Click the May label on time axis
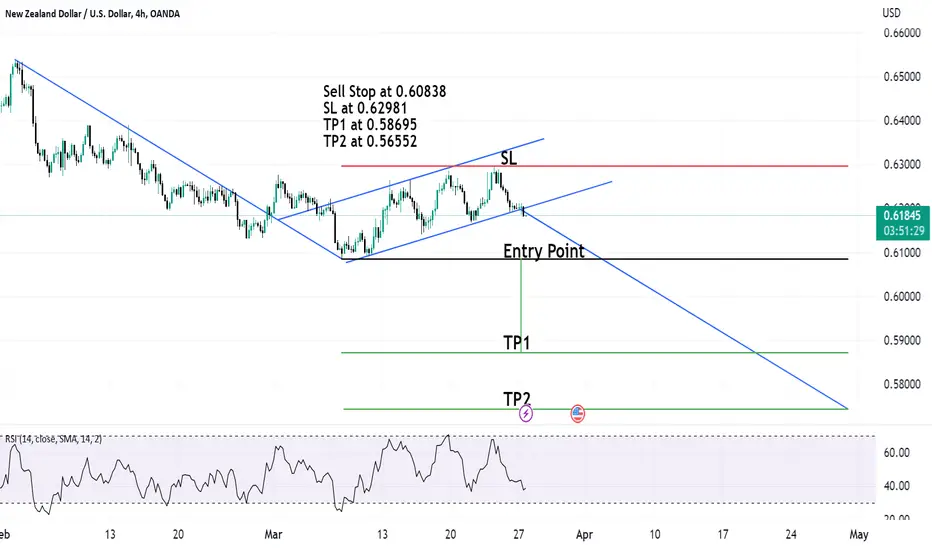 click(x=859, y=535)
